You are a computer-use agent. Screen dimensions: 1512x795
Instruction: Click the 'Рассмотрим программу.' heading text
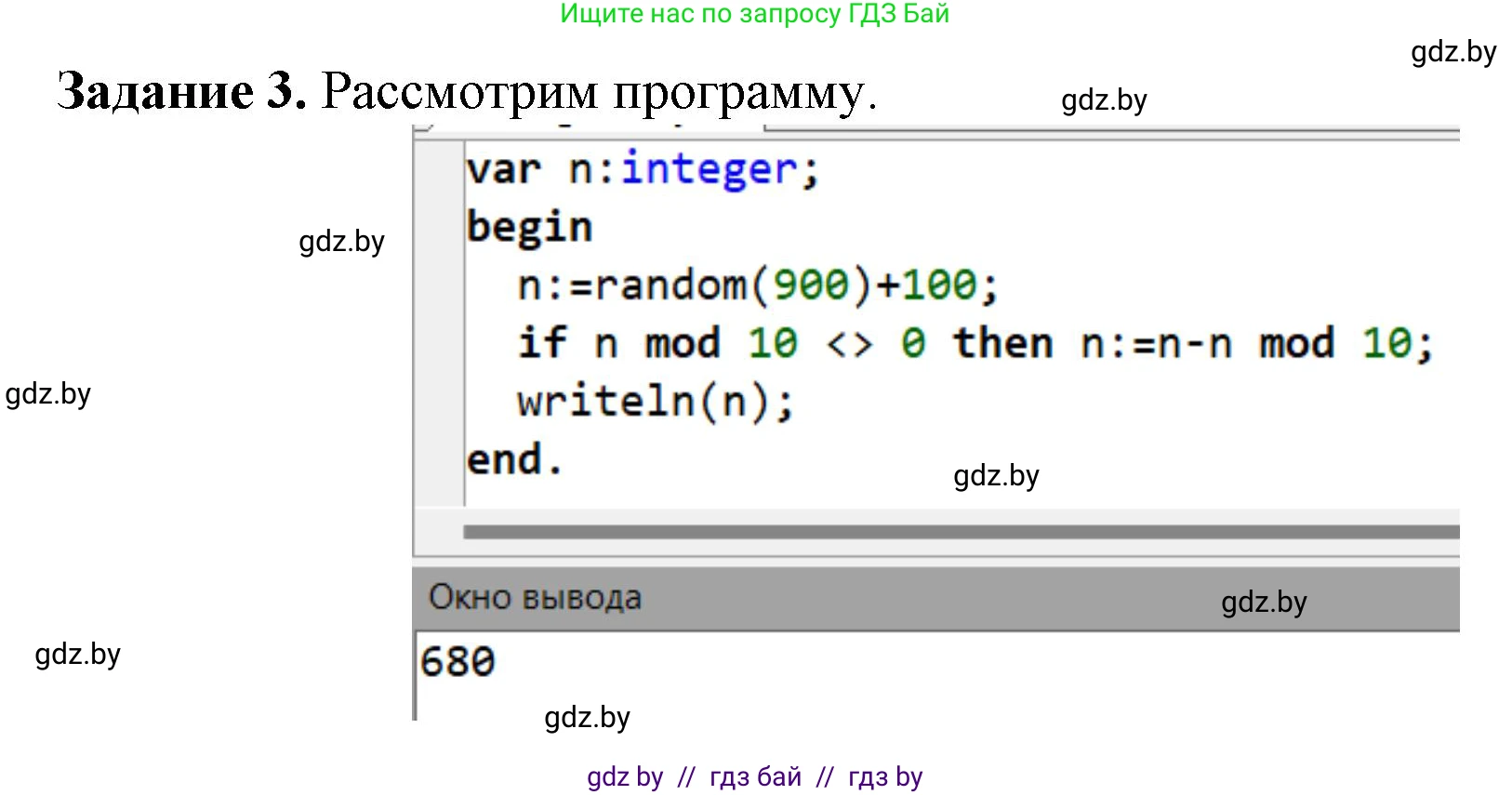tap(599, 91)
